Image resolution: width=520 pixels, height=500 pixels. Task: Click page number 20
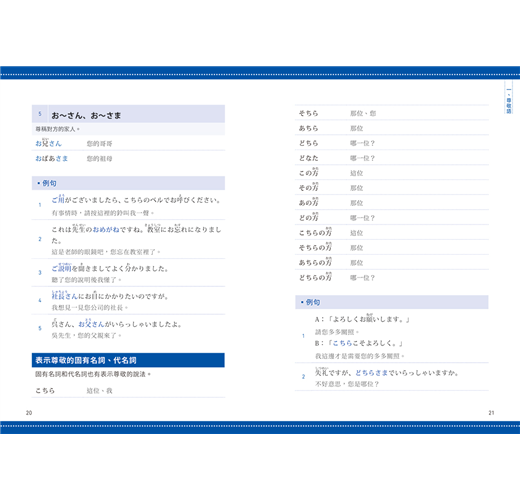click(x=29, y=413)
